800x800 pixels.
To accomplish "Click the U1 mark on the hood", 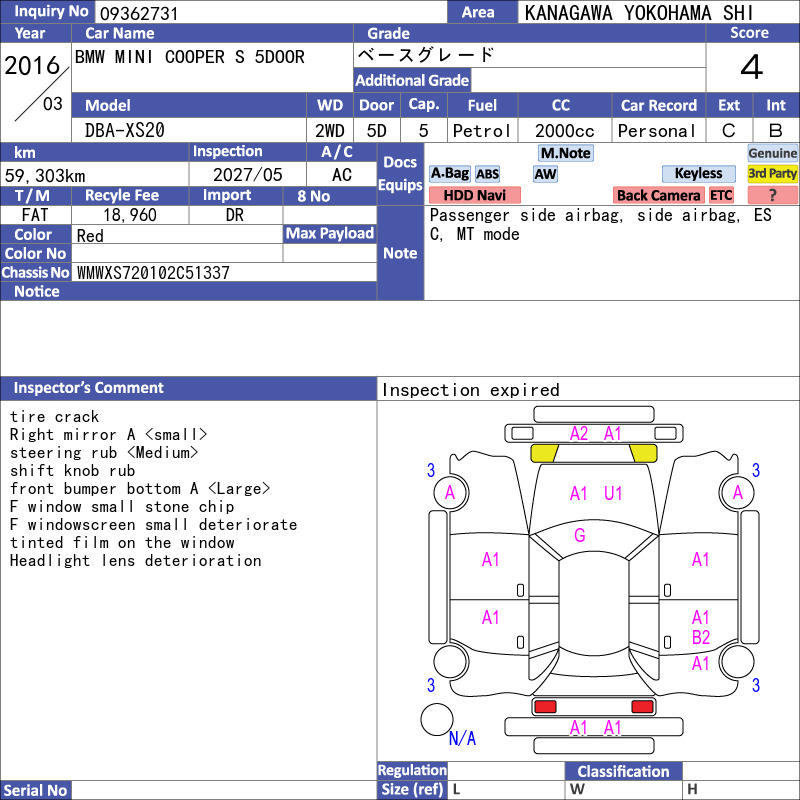I will (613, 493).
